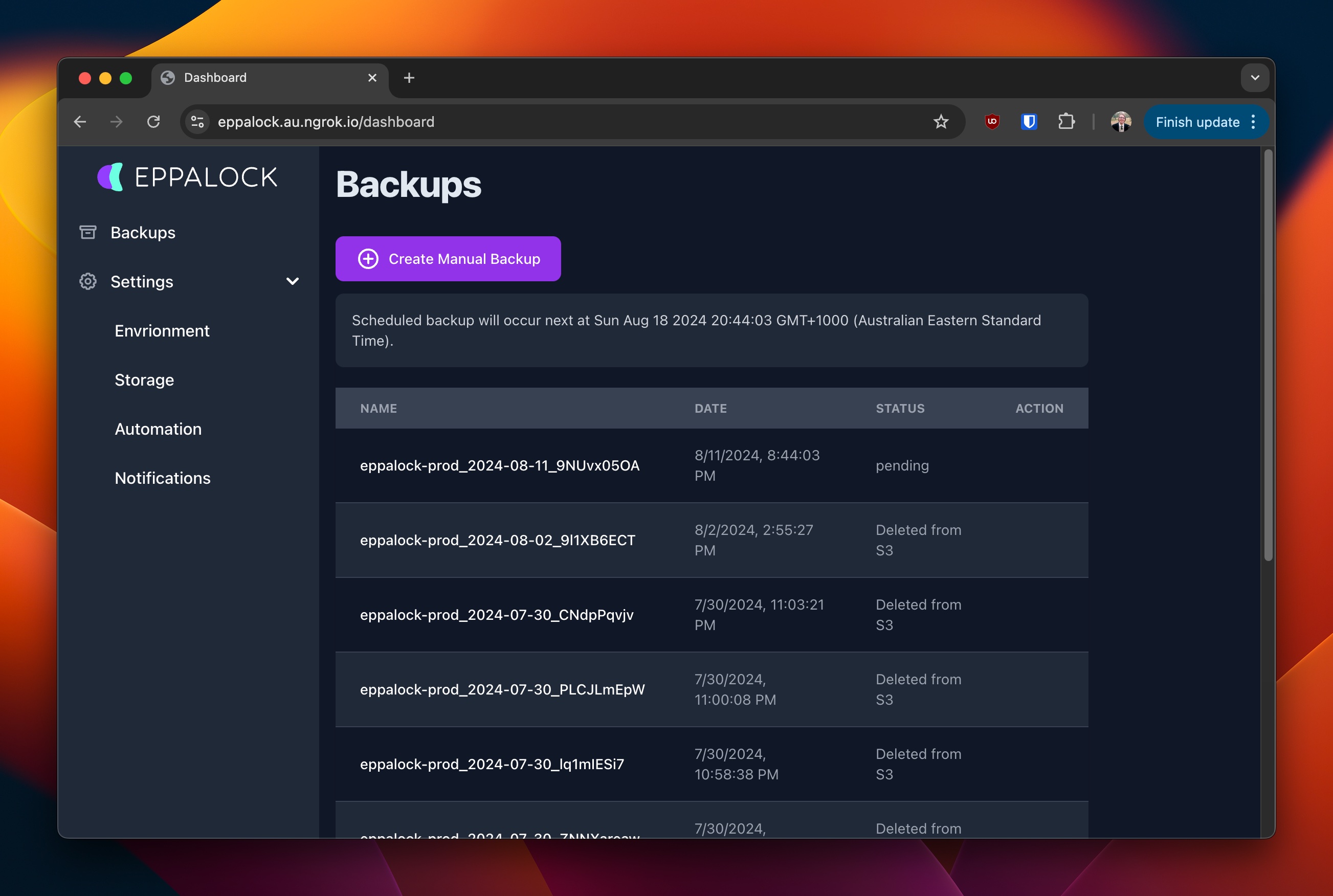Click the eppalock-prod_2024-08-11 backup row
This screenshot has height=896, width=1333.
(x=712, y=465)
